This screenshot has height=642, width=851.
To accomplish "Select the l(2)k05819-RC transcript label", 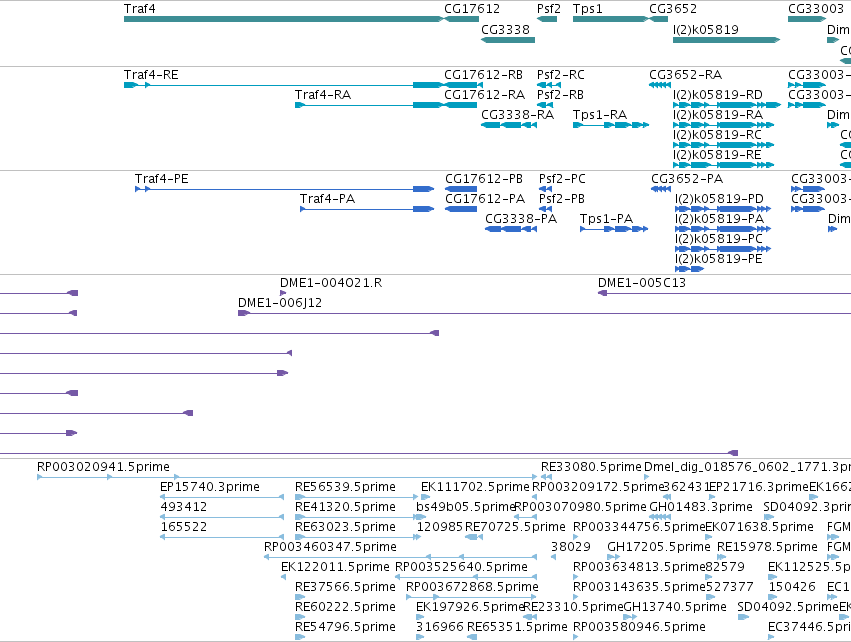I will click(x=717, y=135).
